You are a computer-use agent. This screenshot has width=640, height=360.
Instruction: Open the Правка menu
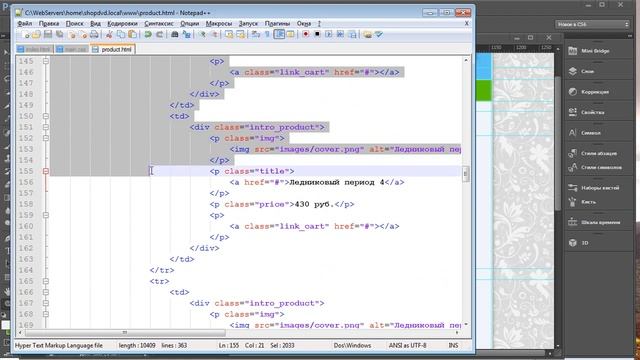[x=49, y=24]
